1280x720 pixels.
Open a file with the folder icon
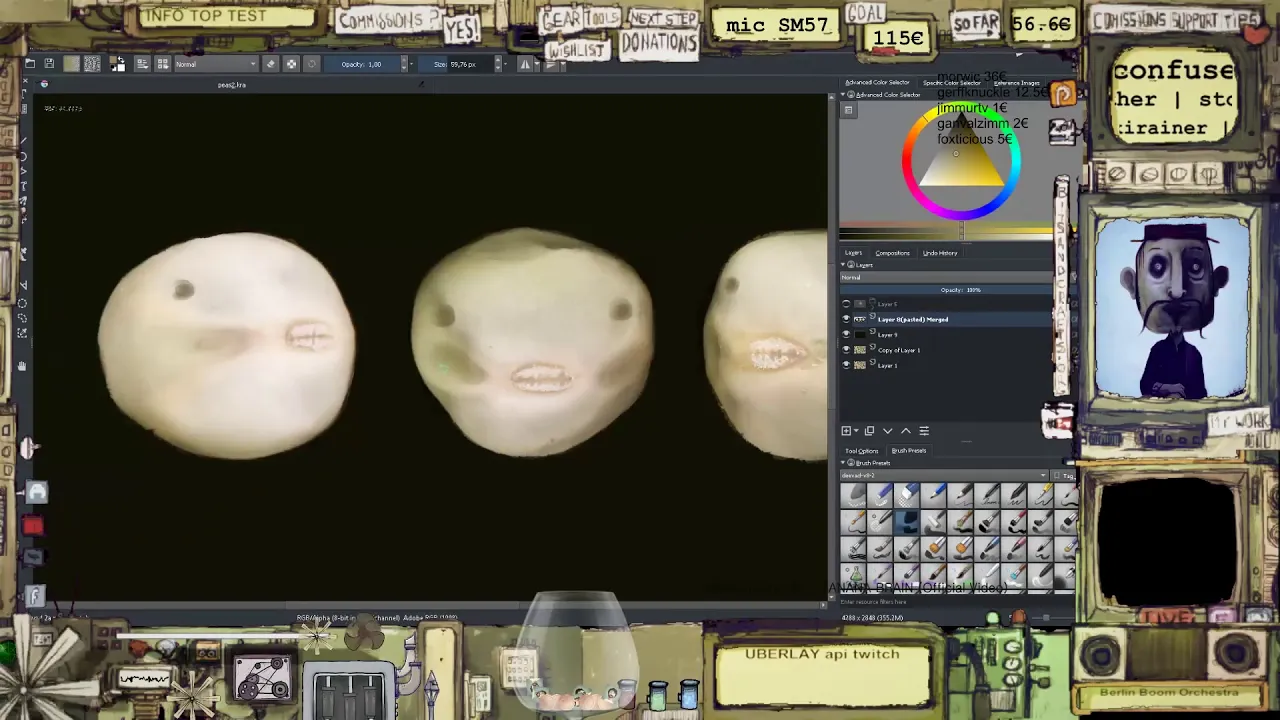pos(30,63)
